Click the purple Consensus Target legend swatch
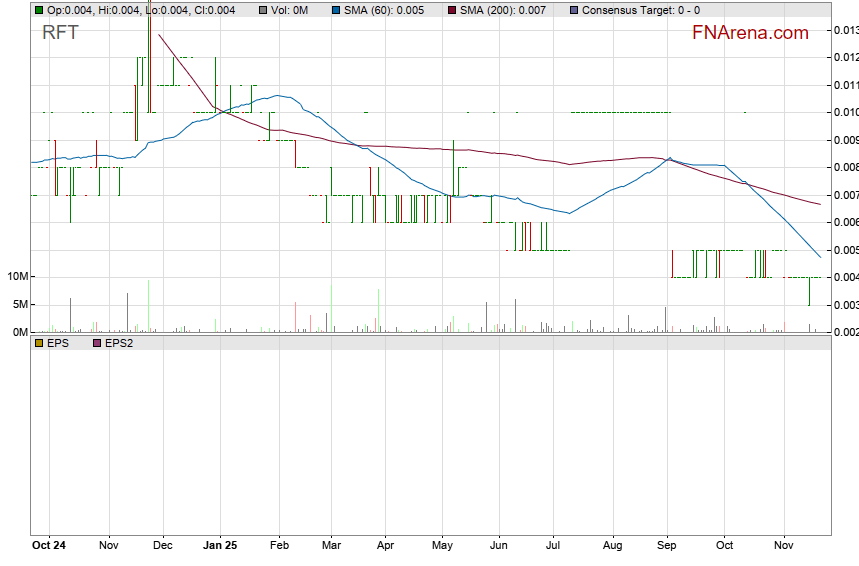The image size is (859, 566). pyautogui.click(x=573, y=10)
